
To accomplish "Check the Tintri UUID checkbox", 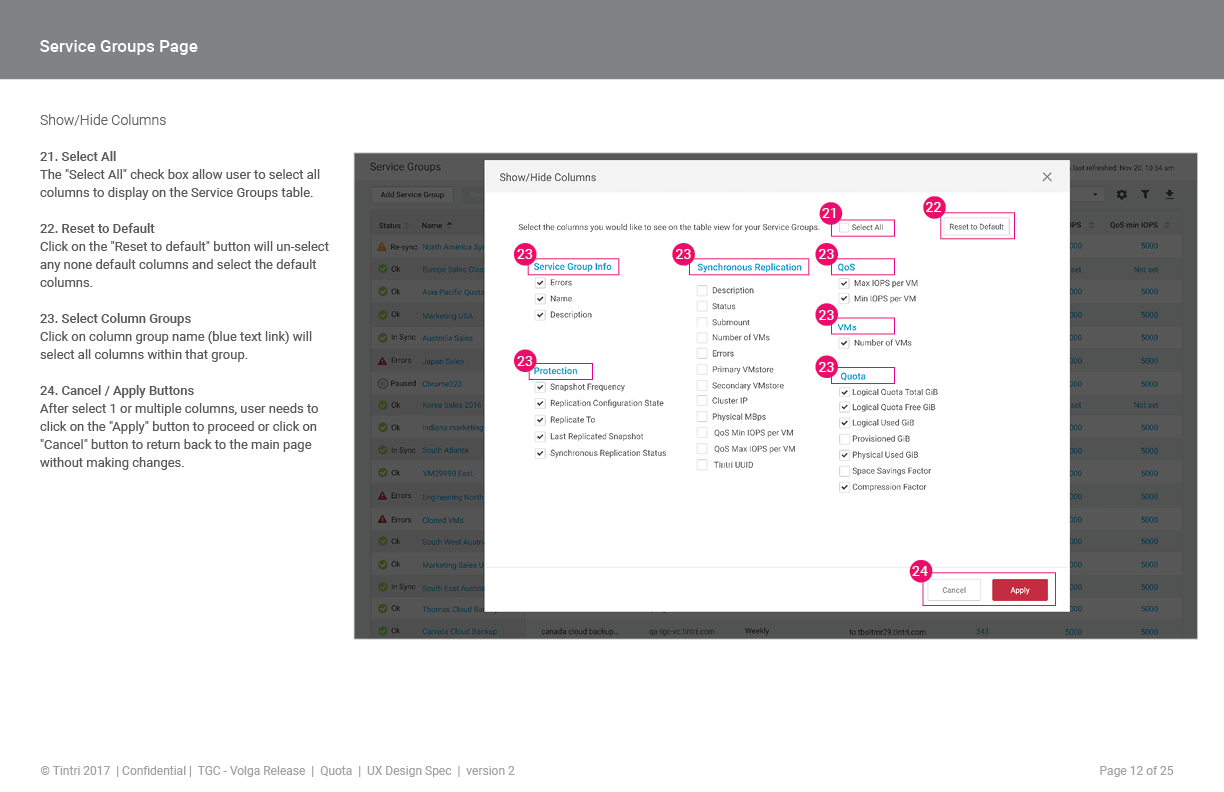I will tap(702, 465).
